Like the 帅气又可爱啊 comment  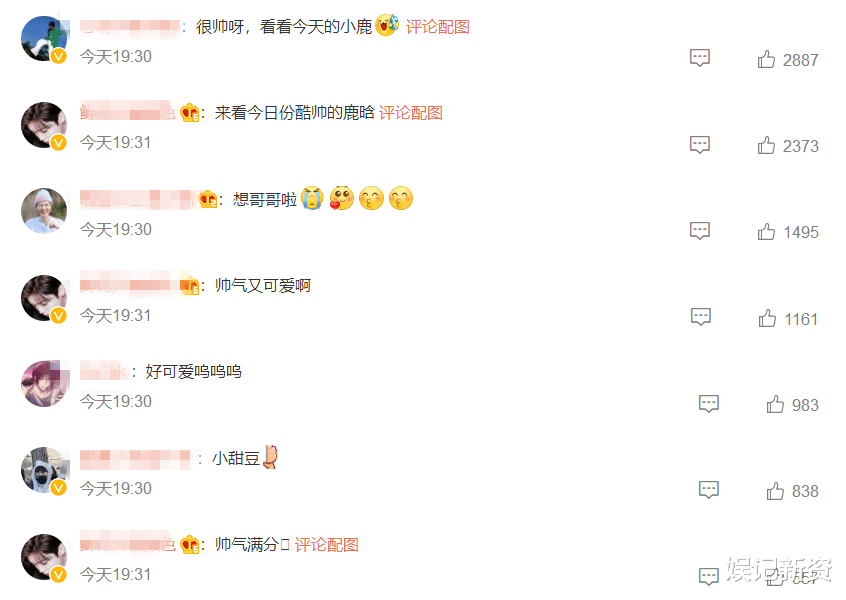767,318
